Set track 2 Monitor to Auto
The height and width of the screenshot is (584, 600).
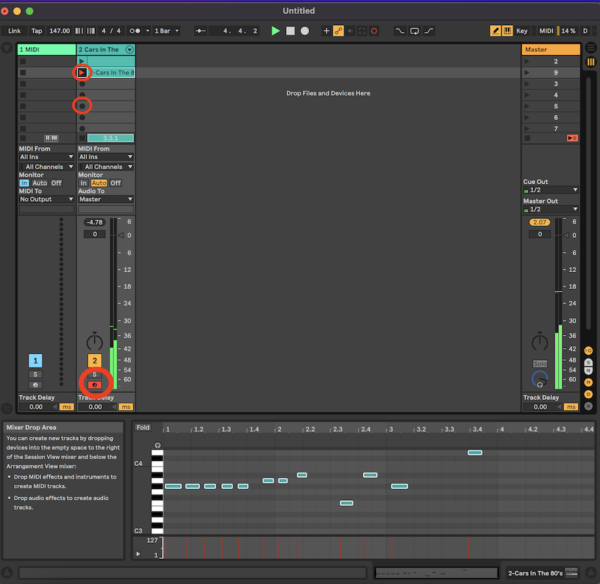pyautogui.click(x=99, y=183)
